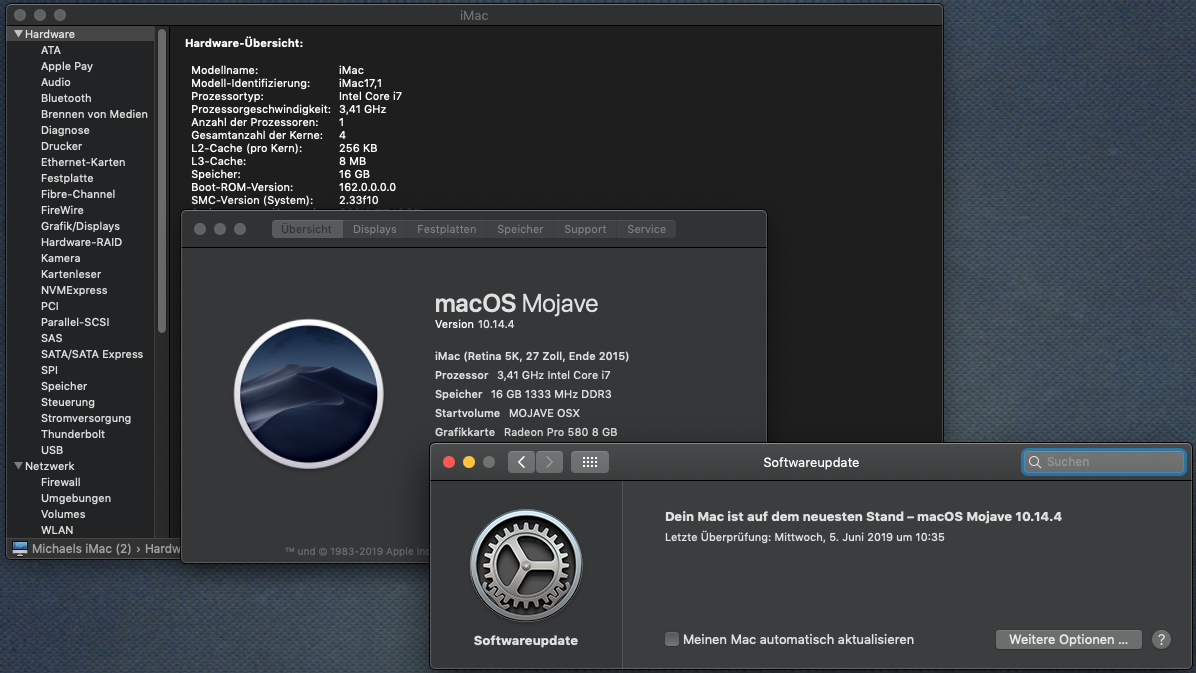Select Steuerung entry
The image size is (1196, 673).
pos(67,402)
